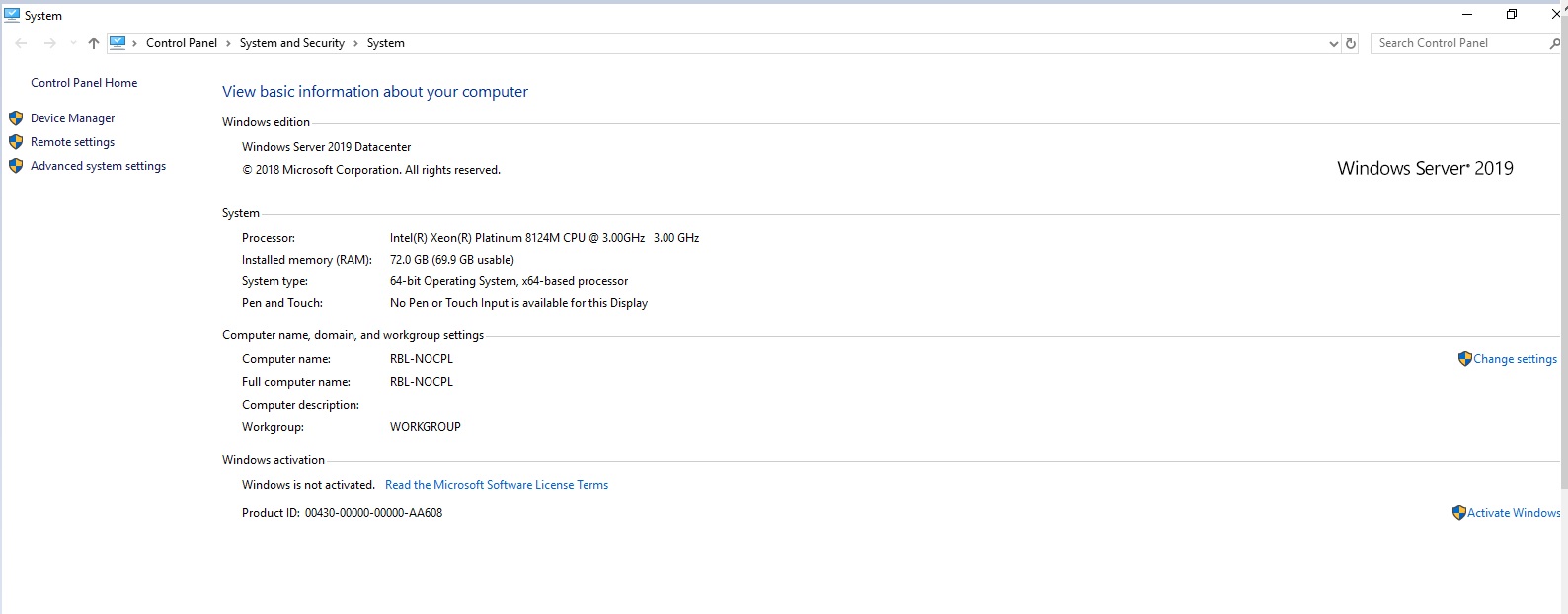
Task: Click the Forward navigation arrow
Action: coord(49,43)
